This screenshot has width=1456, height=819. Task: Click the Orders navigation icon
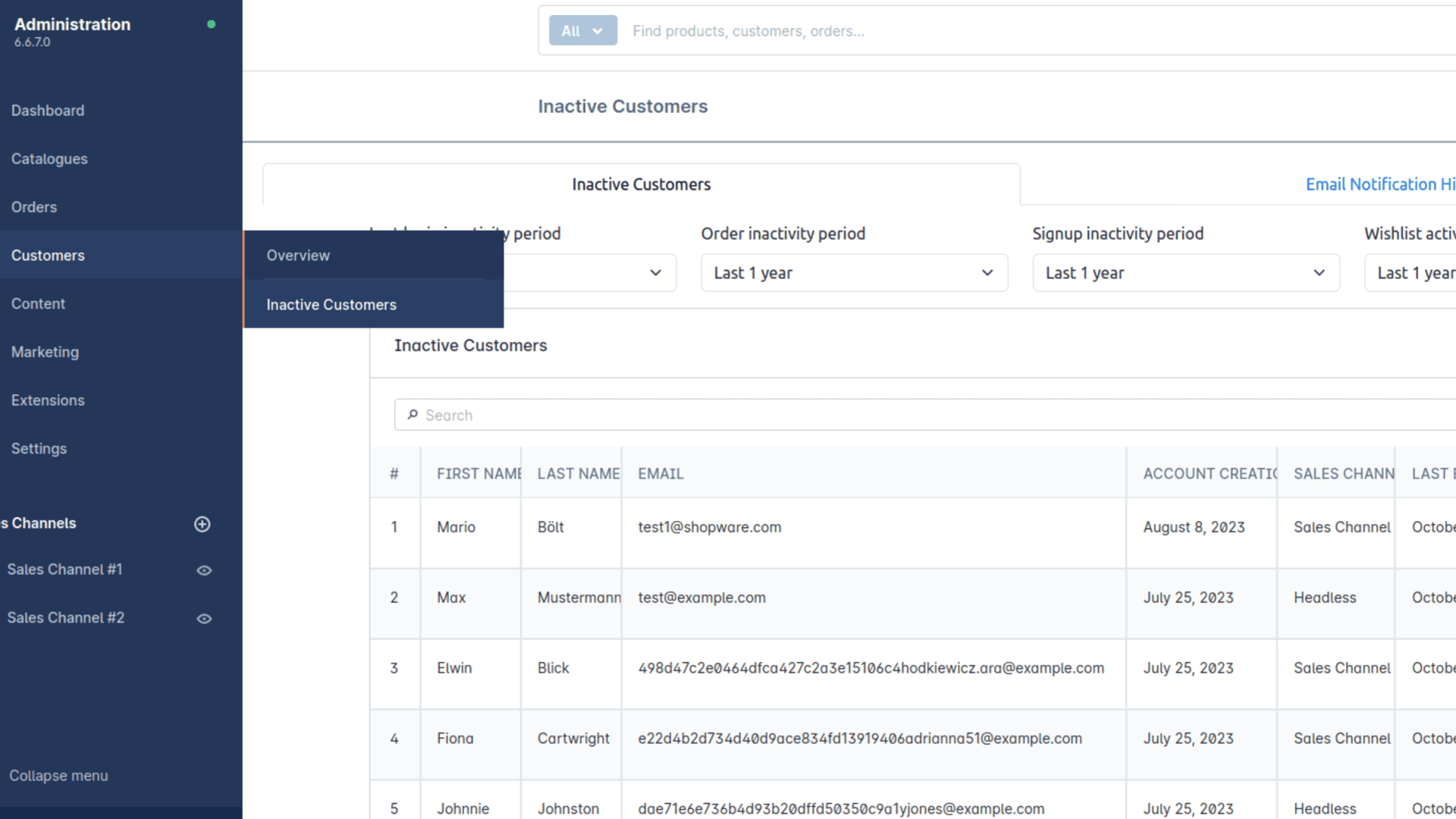pyautogui.click(x=35, y=207)
